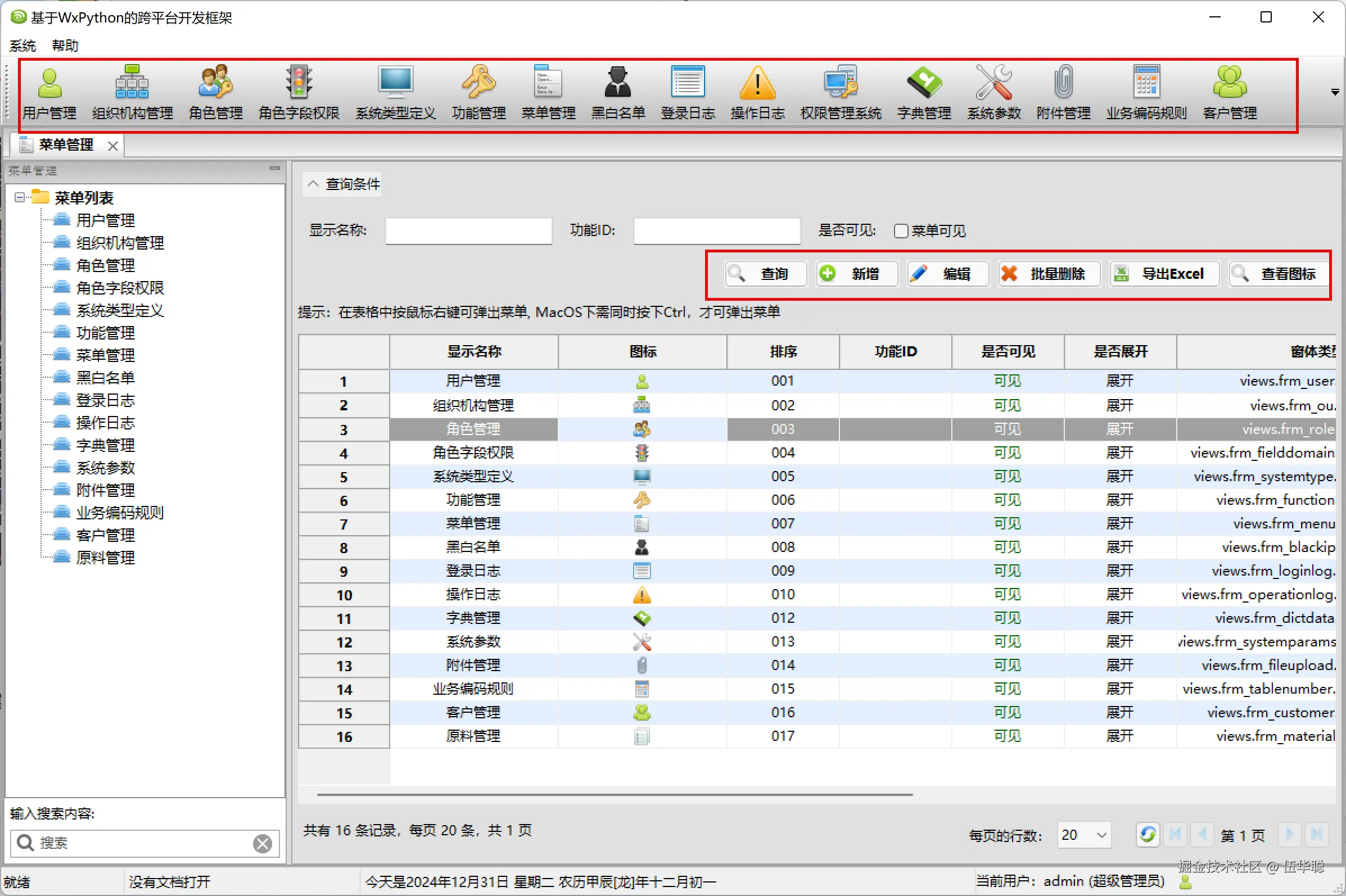Open the 每页的行数 dropdown
This screenshot has width=1346, height=896.
click(x=1101, y=835)
